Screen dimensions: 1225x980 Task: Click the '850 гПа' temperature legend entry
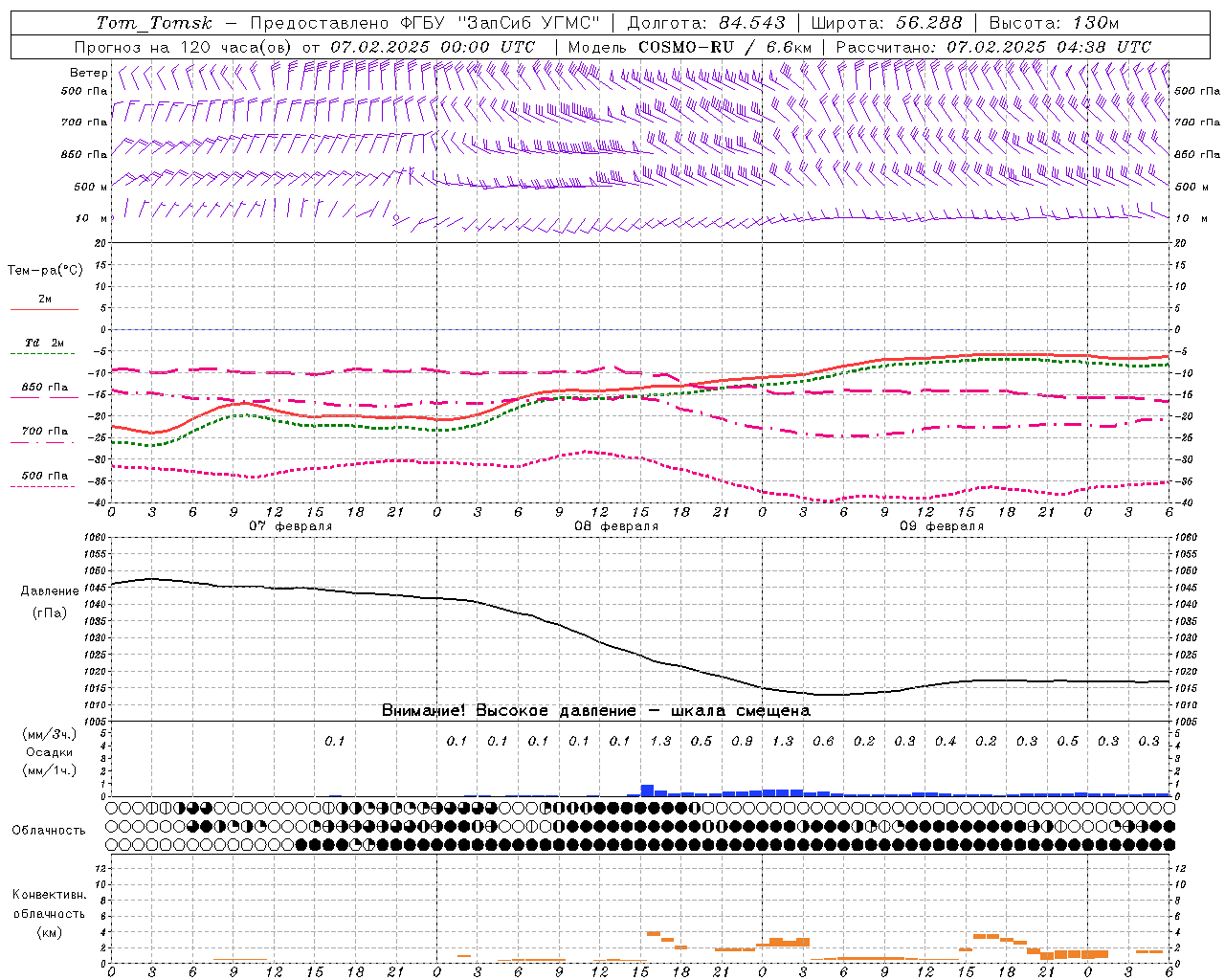coord(45,388)
